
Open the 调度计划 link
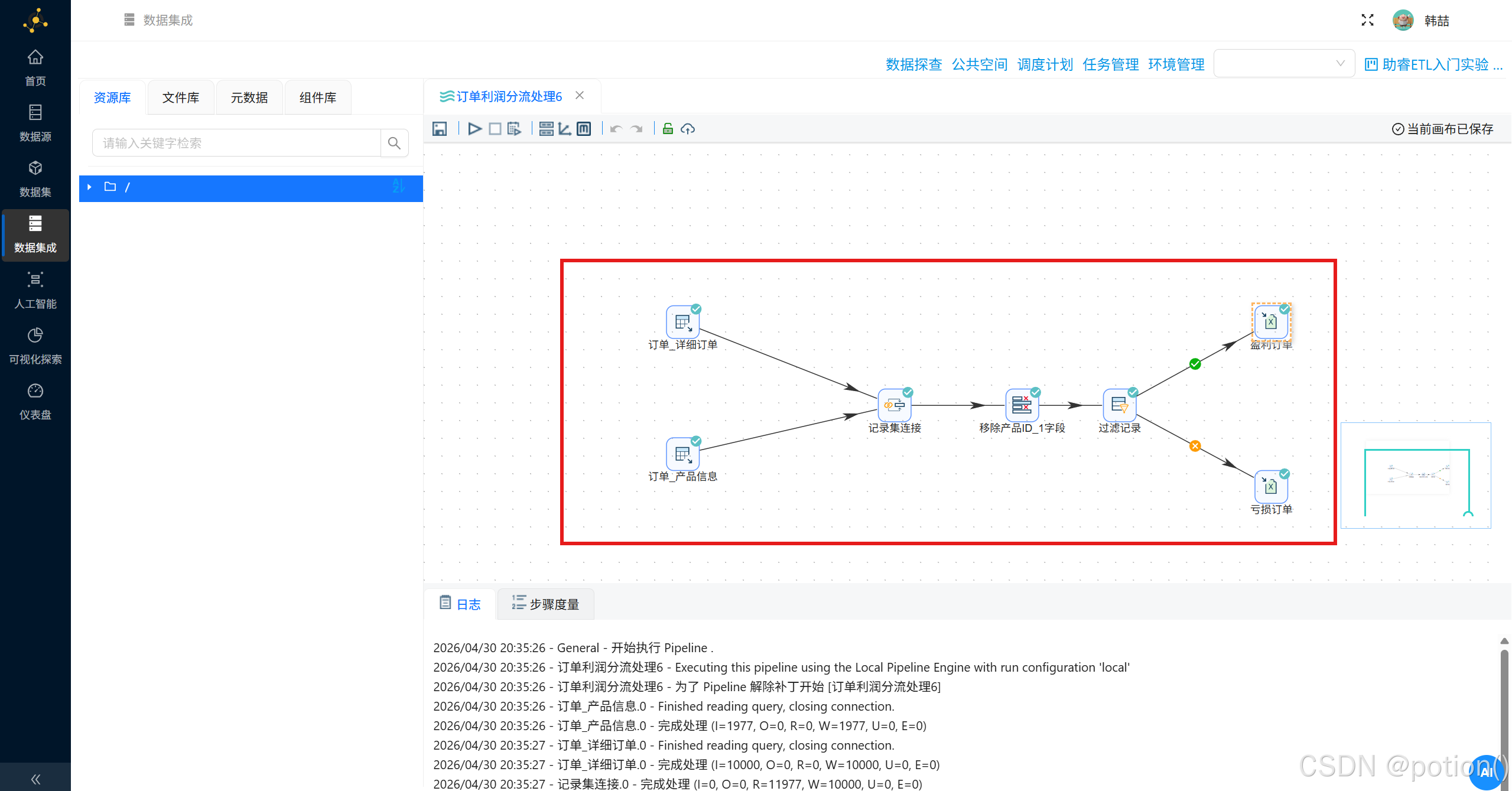point(1045,64)
